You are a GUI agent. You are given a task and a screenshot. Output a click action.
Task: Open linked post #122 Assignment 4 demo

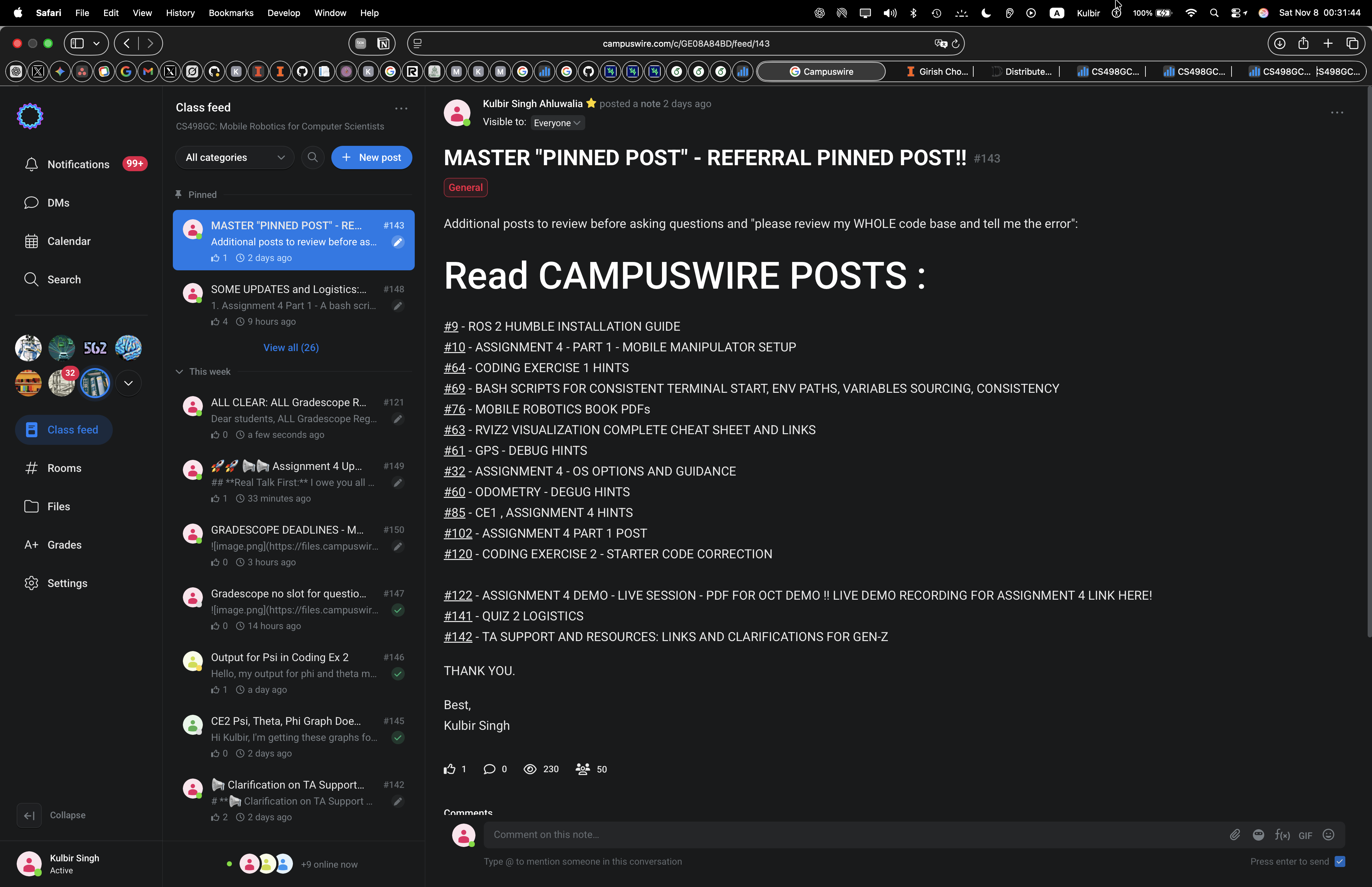pyautogui.click(x=458, y=596)
